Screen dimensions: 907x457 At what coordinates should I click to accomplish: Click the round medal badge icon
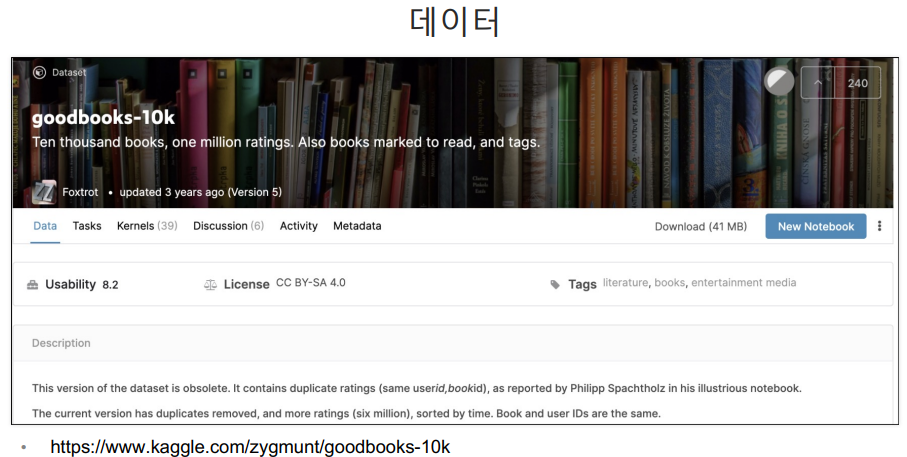click(x=779, y=82)
